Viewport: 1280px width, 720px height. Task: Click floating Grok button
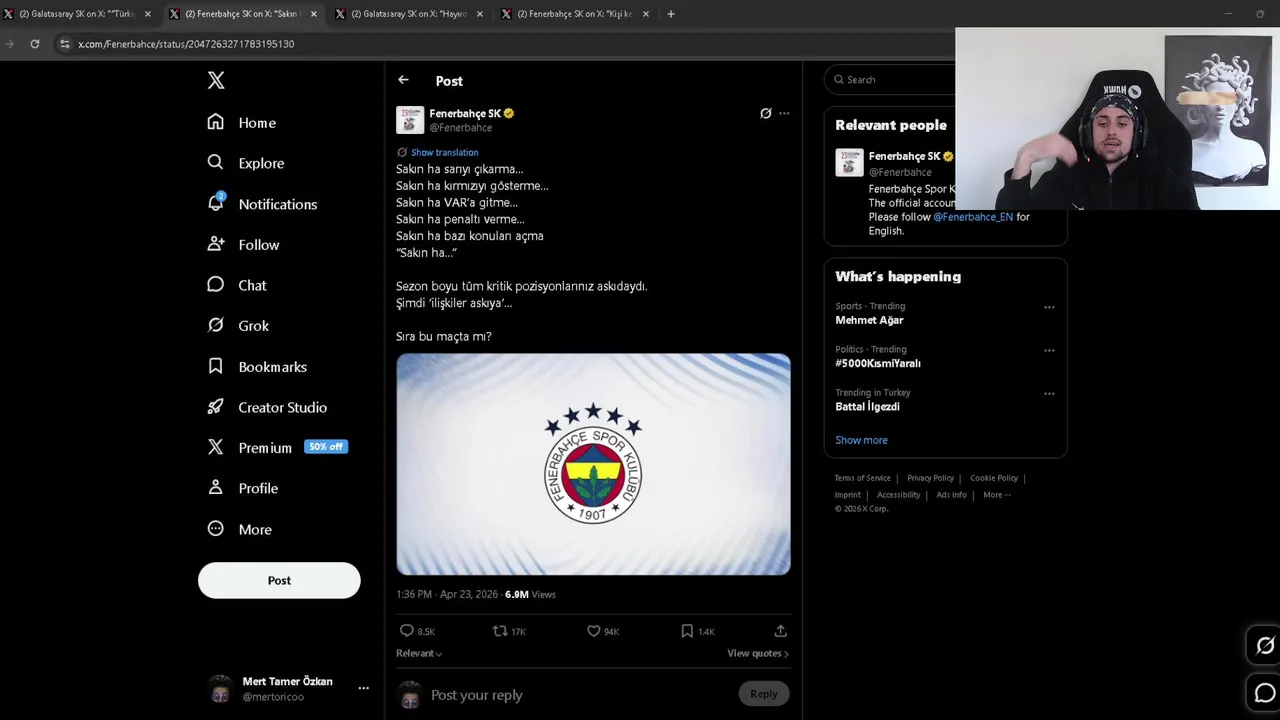(1265, 646)
